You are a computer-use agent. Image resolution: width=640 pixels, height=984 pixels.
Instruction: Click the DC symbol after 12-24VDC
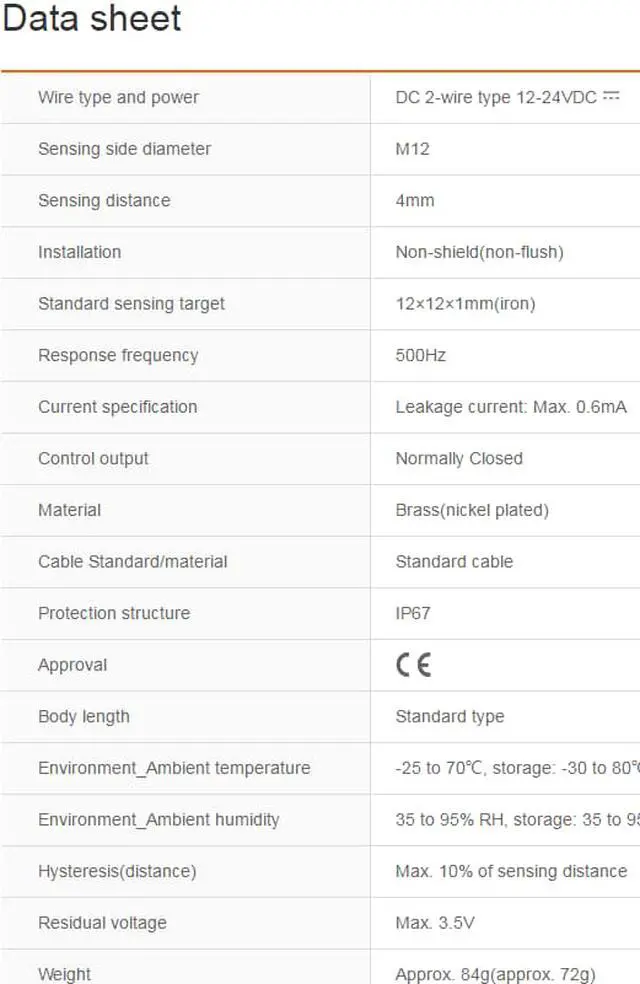pos(612,96)
